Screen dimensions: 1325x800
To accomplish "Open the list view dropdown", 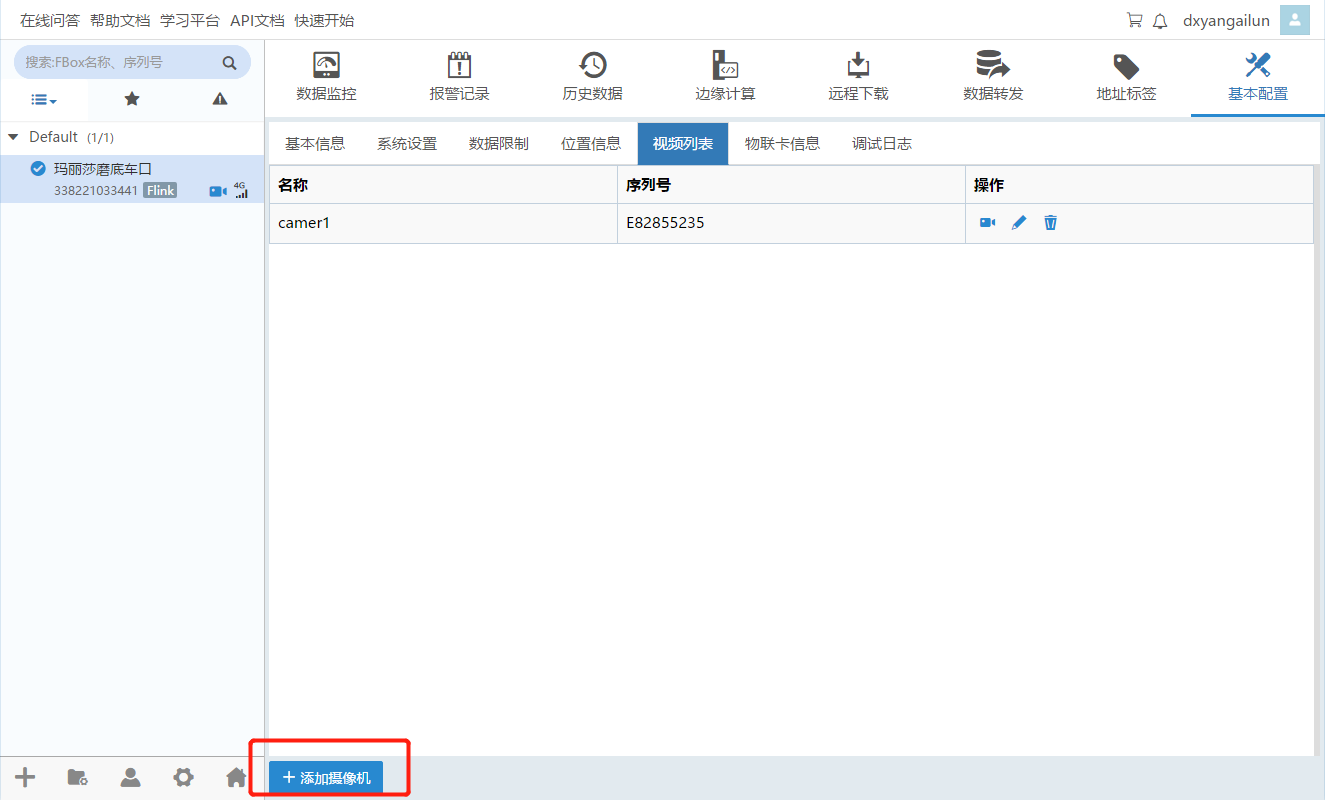I will click(x=44, y=99).
